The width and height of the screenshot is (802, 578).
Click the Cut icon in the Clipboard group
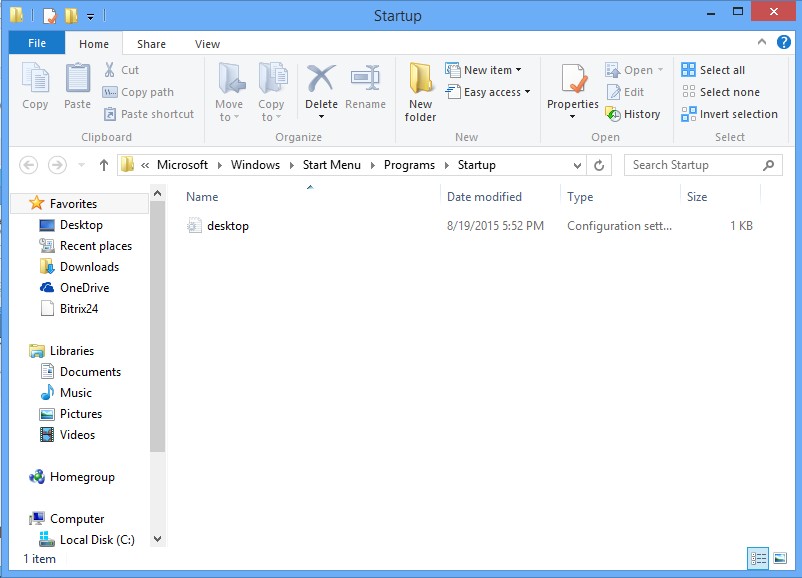(120, 69)
